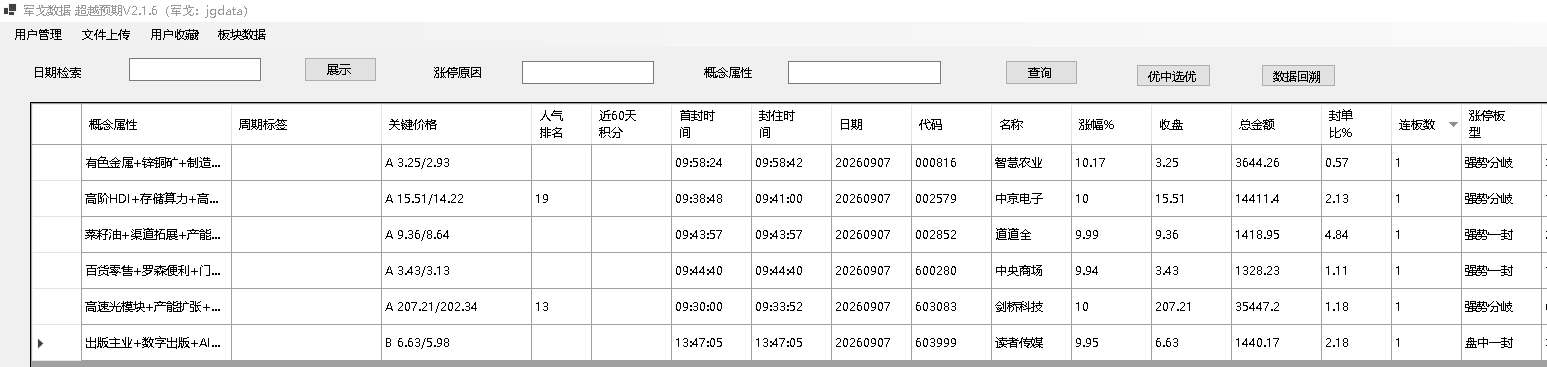1547x367 pixels.
Task: Sort by the 收盘 column header
Action: coord(1191,125)
